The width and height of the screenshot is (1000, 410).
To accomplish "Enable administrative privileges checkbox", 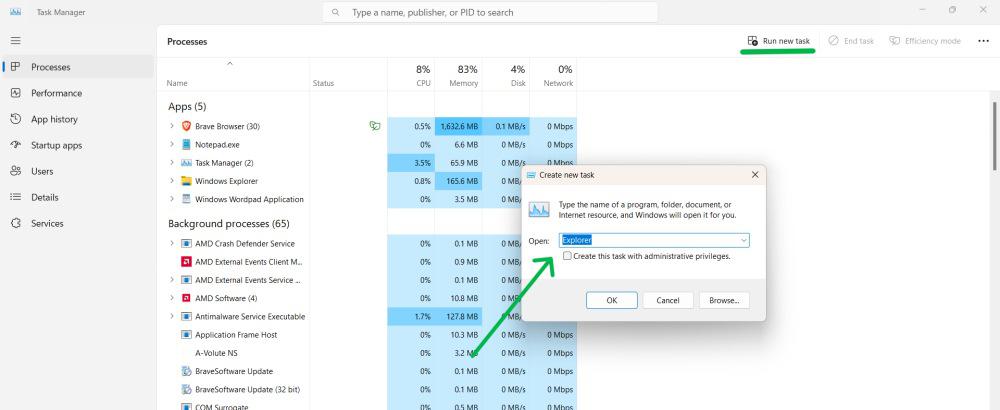I will 567,256.
